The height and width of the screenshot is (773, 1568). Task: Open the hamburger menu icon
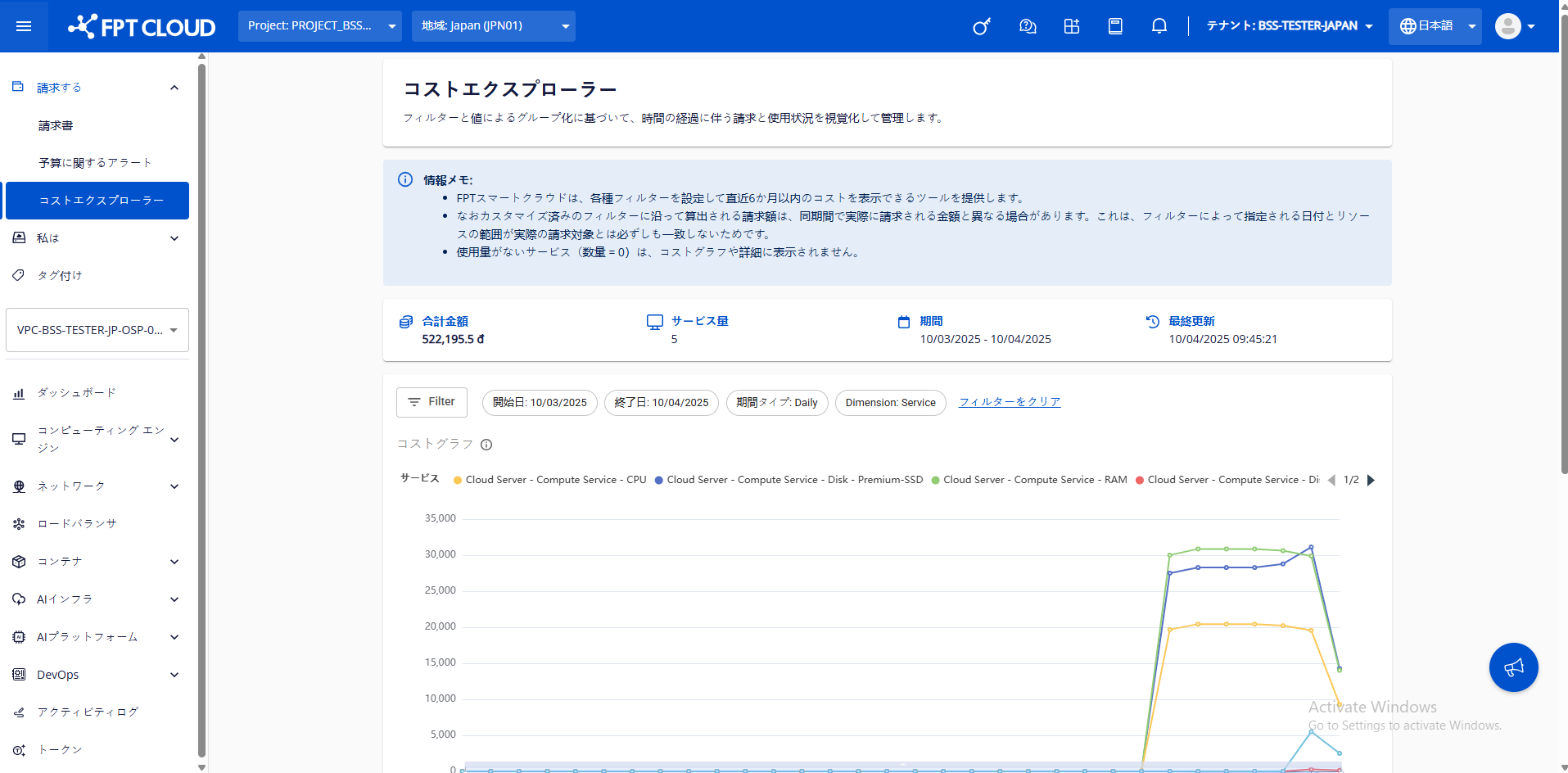[x=24, y=26]
